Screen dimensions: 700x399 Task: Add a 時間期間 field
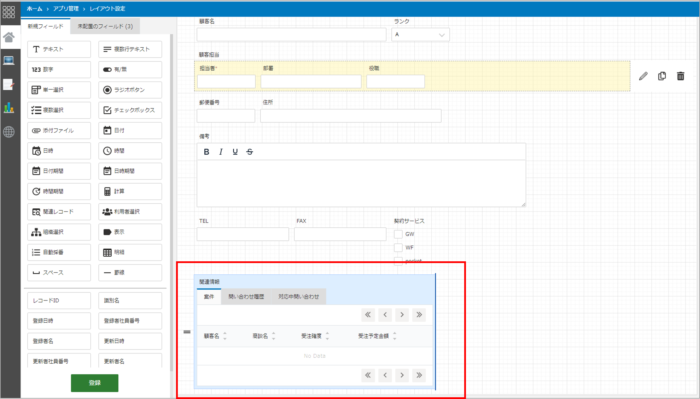click(59, 191)
